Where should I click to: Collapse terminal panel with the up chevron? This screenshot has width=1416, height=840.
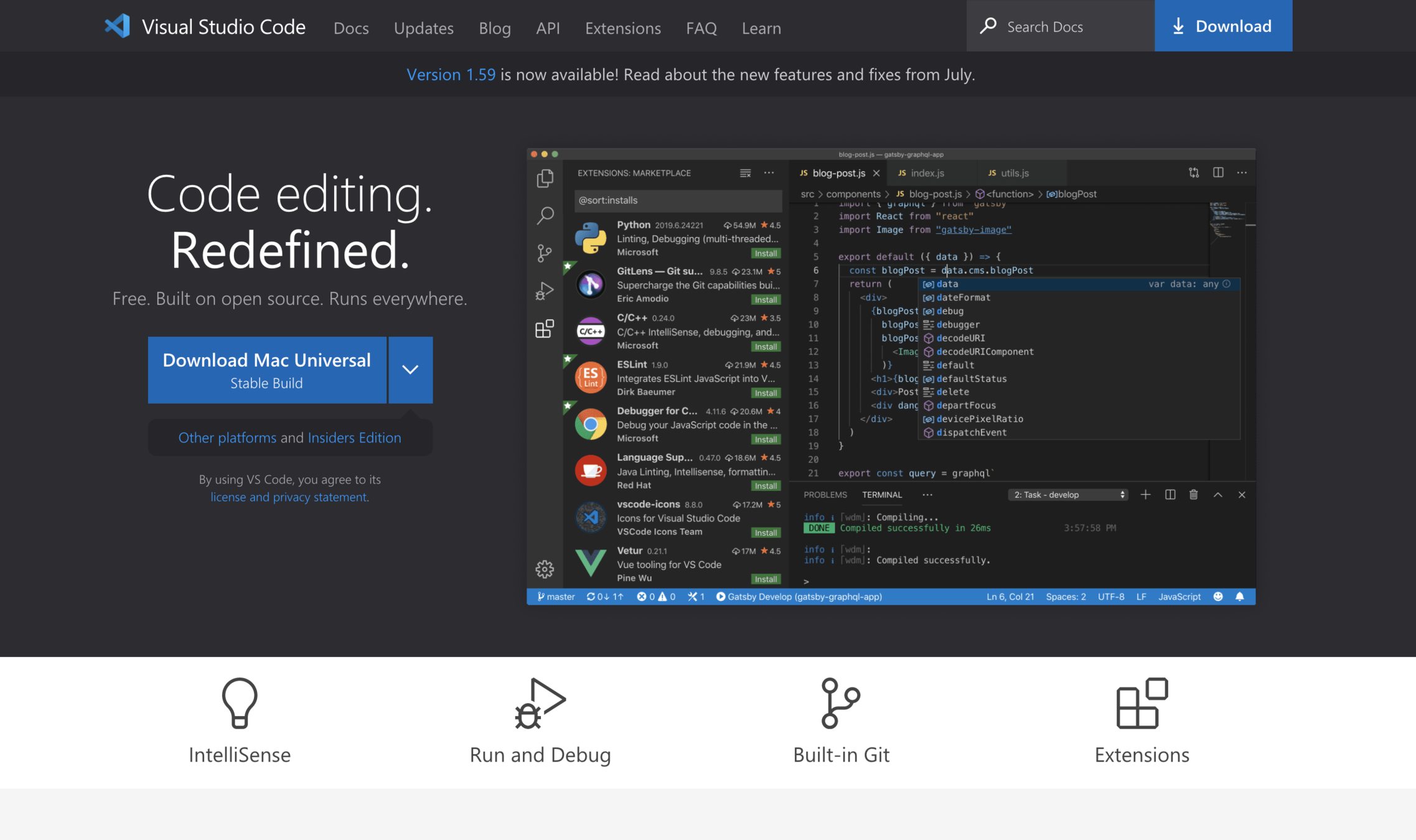(x=1218, y=495)
